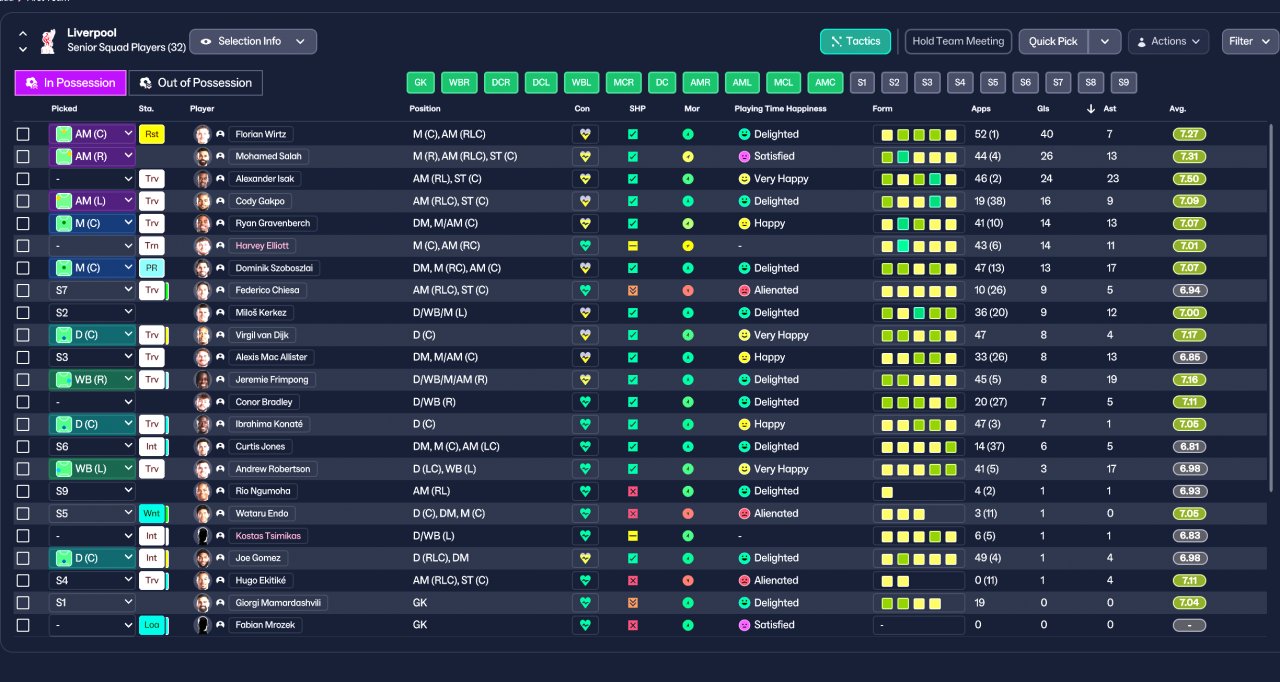The width and height of the screenshot is (1280, 682).
Task: Click Federico Chiesa's red morale icon
Action: coord(688,290)
